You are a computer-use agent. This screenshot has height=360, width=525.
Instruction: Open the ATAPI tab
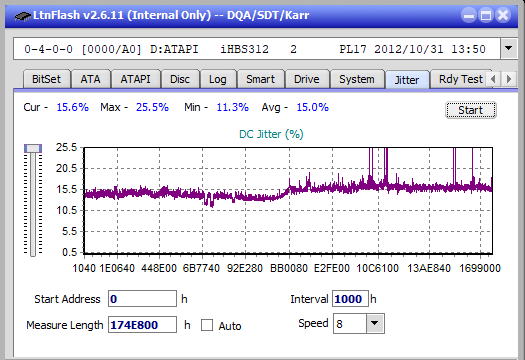135,79
